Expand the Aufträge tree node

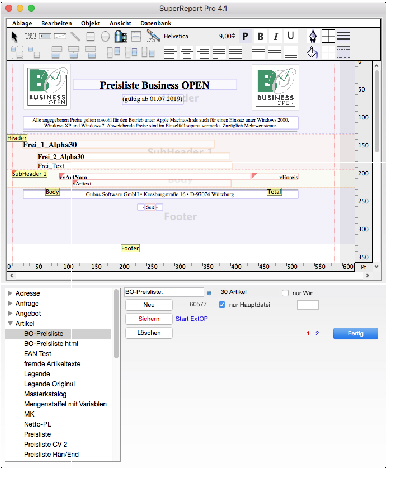pos(10,303)
